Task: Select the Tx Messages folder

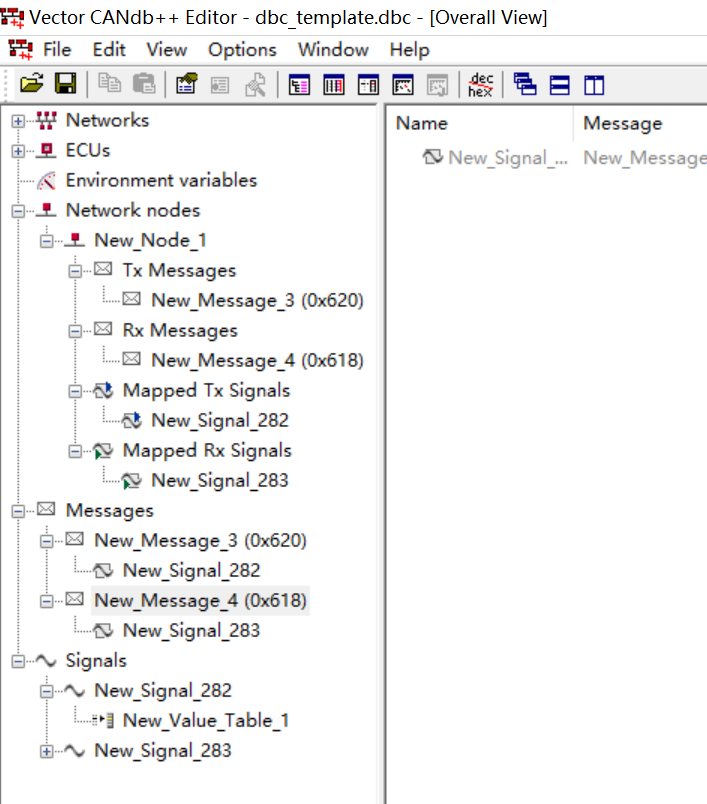Action: pyautogui.click(x=179, y=270)
